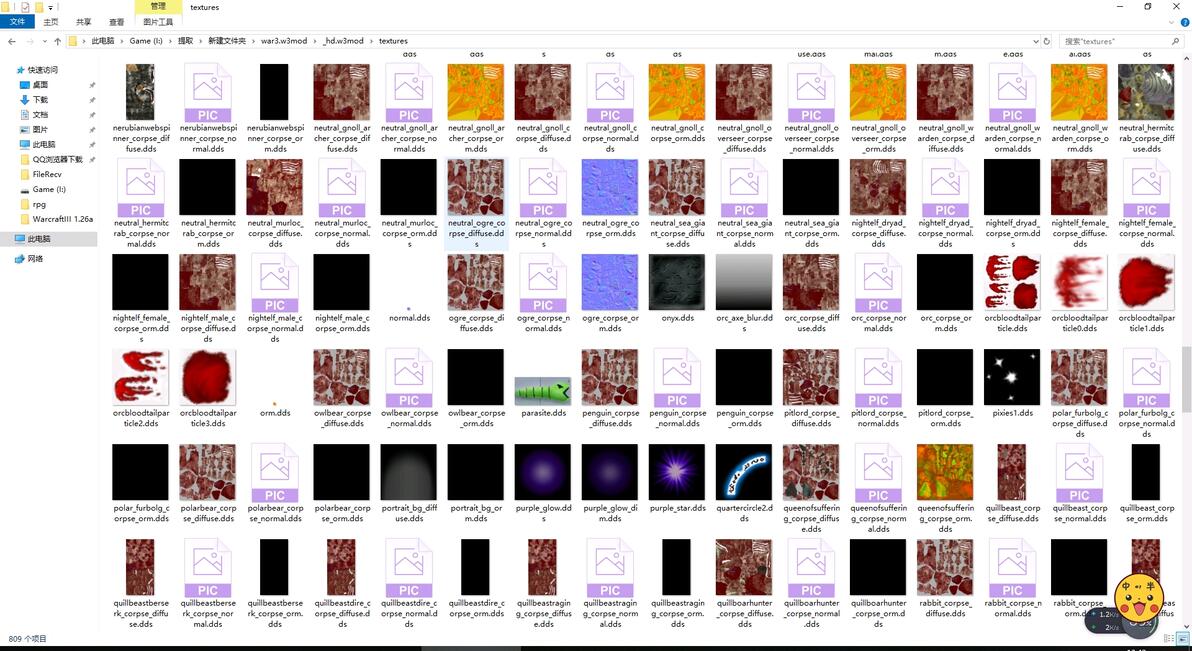This screenshot has height=651, width=1192.
Task: Go back with the back arrow
Action: [x=11, y=41]
